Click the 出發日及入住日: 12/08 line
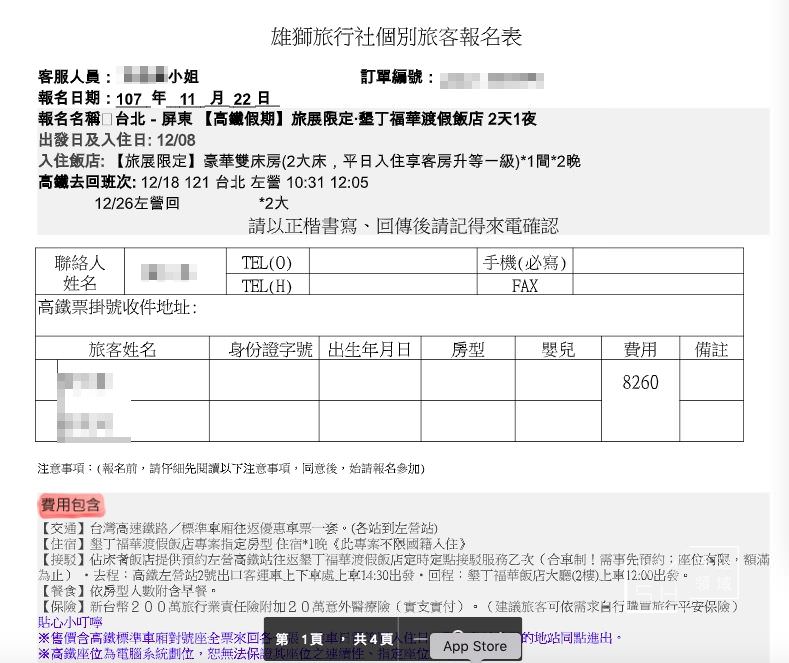789x663 pixels. tap(117, 140)
